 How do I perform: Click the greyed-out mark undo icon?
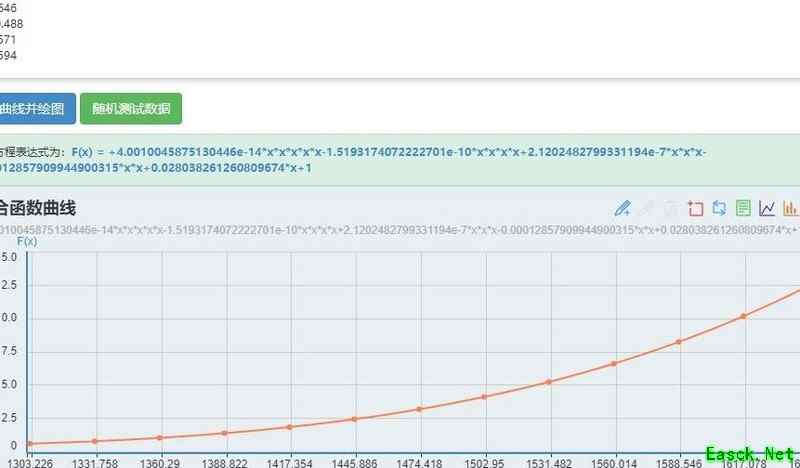647,208
